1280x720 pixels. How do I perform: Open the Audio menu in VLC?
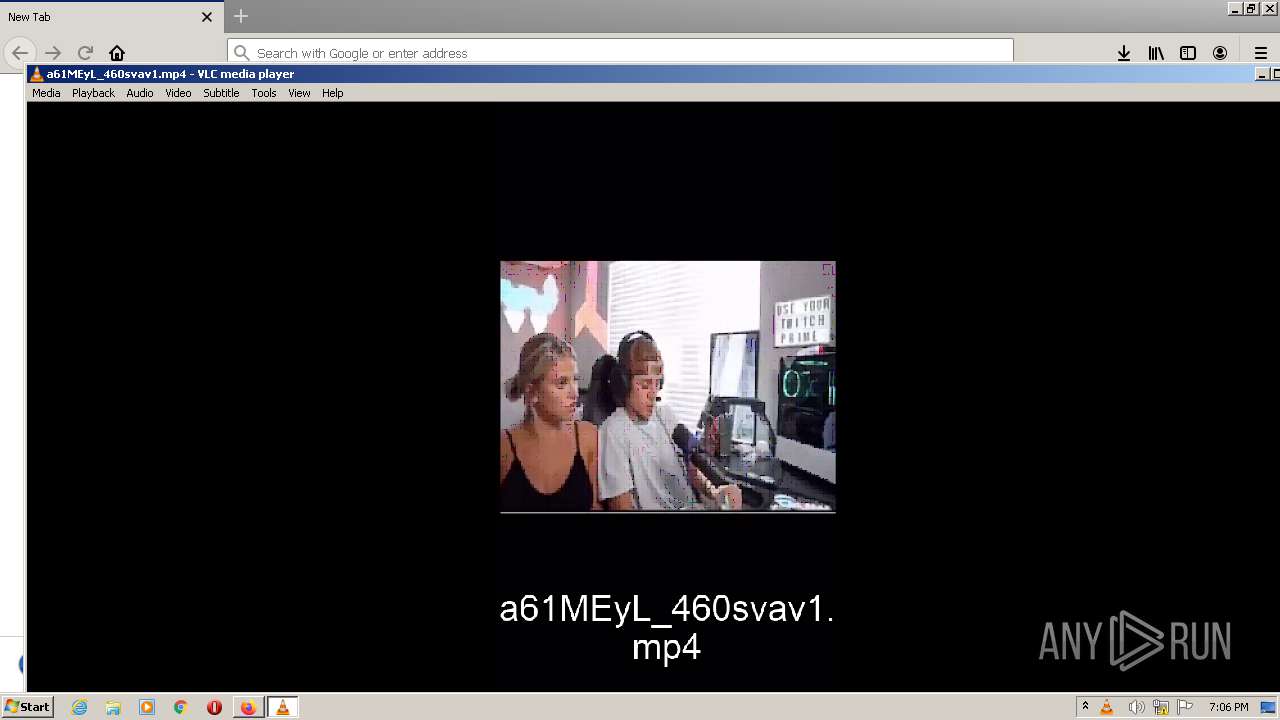pos(140,93)
